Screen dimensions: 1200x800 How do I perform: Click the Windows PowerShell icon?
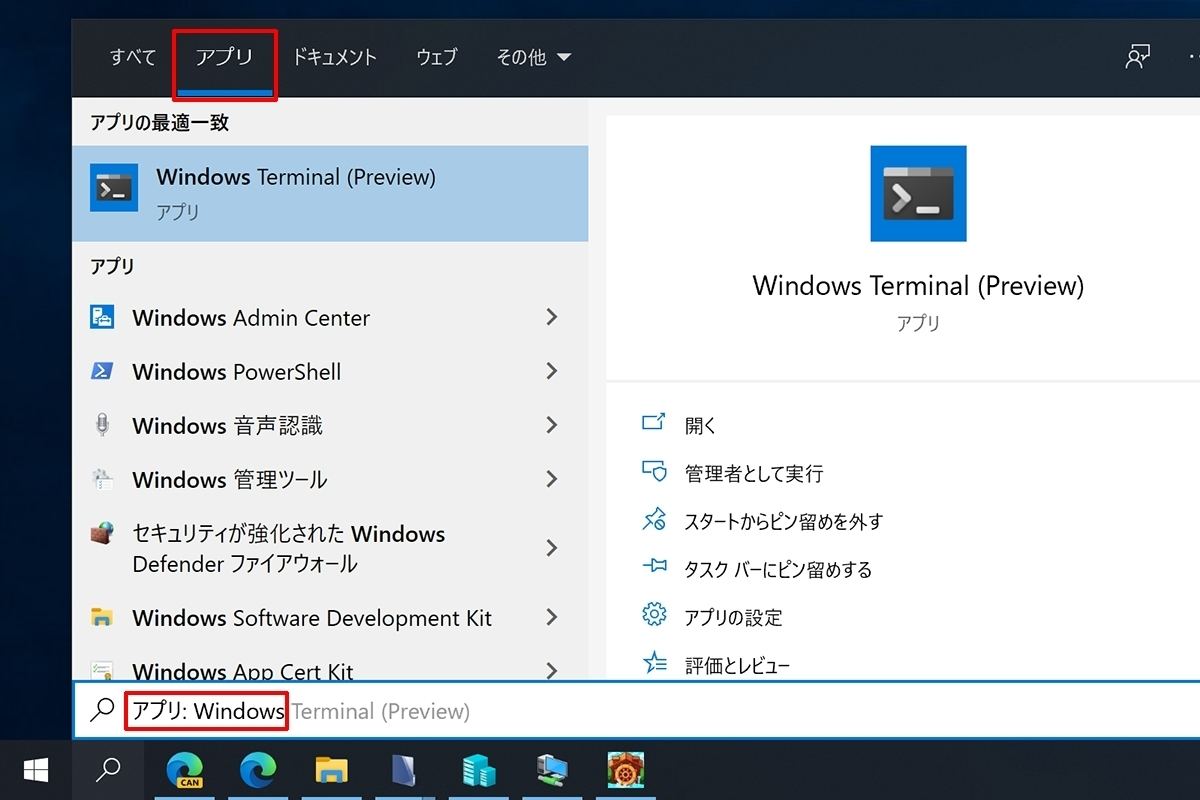coord(101,371)
